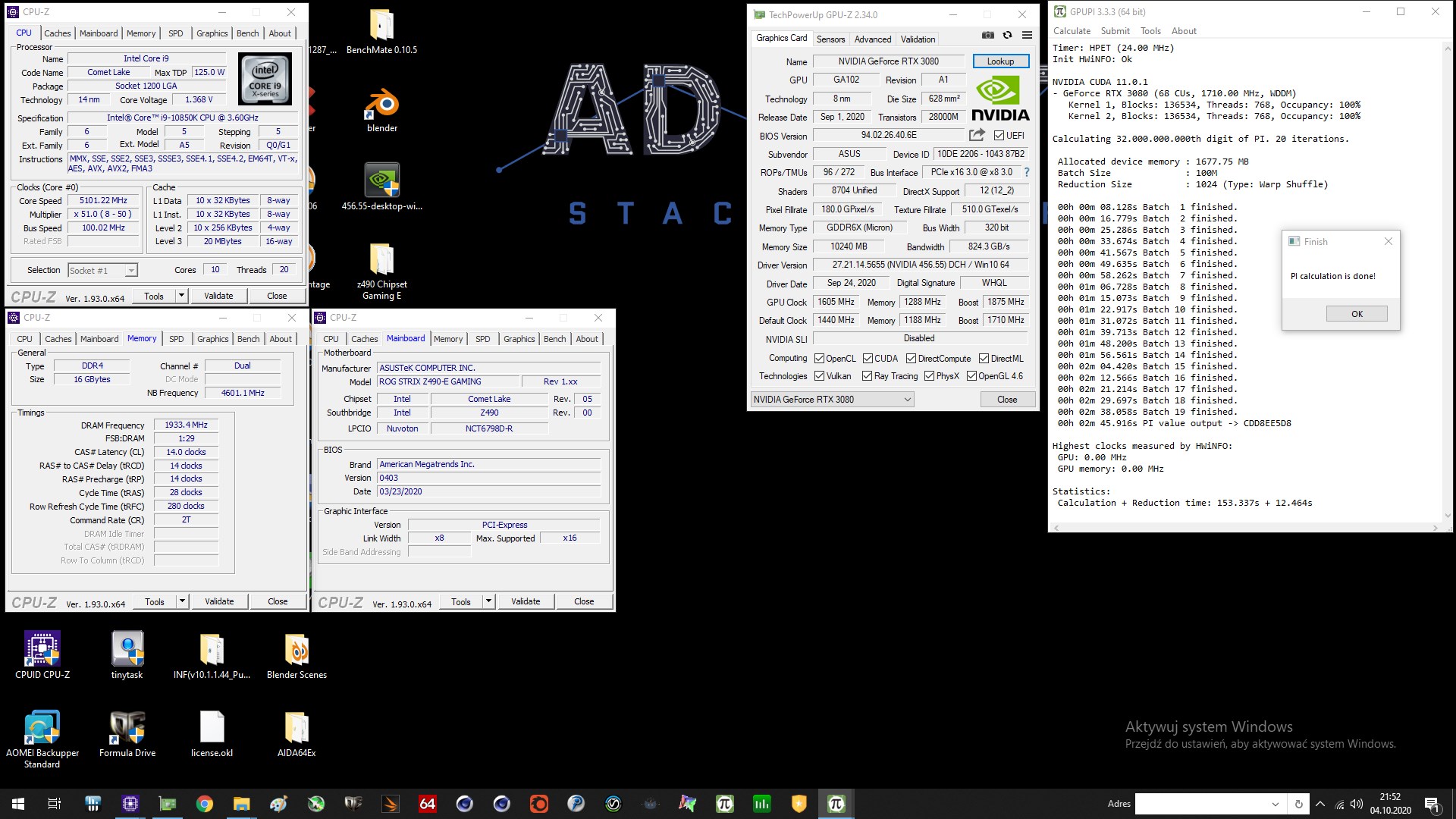This screenshot has height=819, width=1456.
Task: Open Task View from the taskbar
Action: (x=55, y=804)
